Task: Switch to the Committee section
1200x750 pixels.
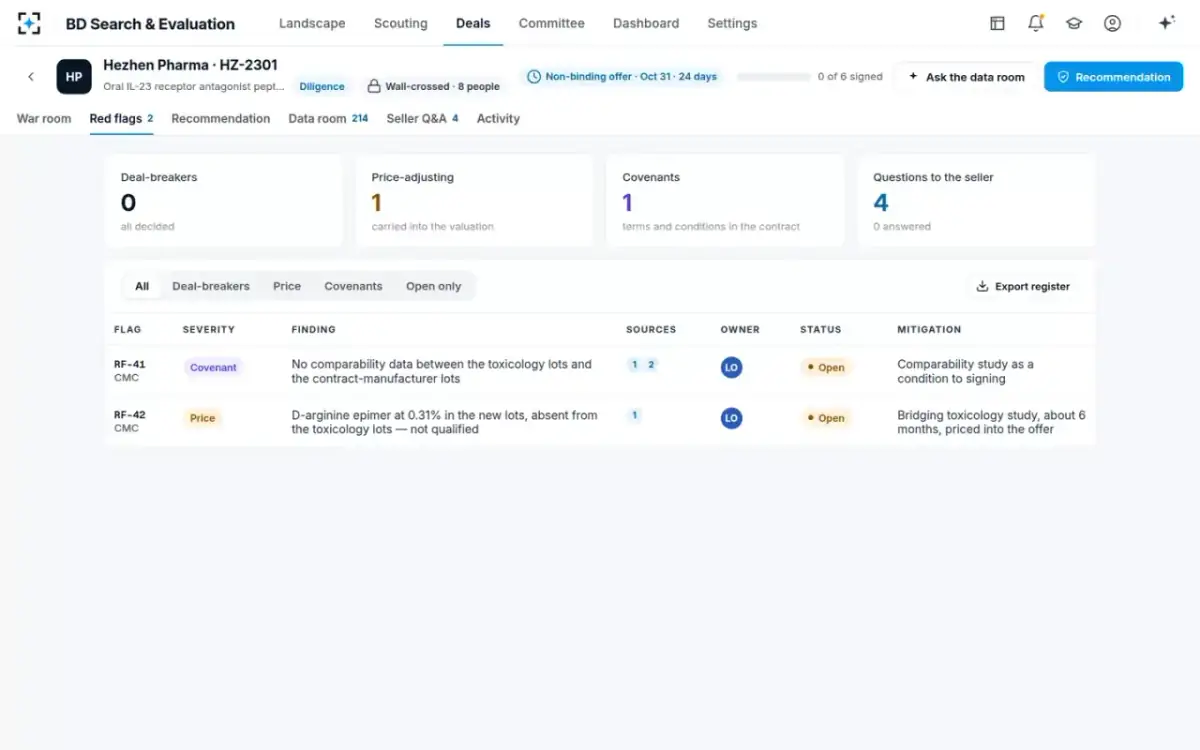Action: click(551, 23)
